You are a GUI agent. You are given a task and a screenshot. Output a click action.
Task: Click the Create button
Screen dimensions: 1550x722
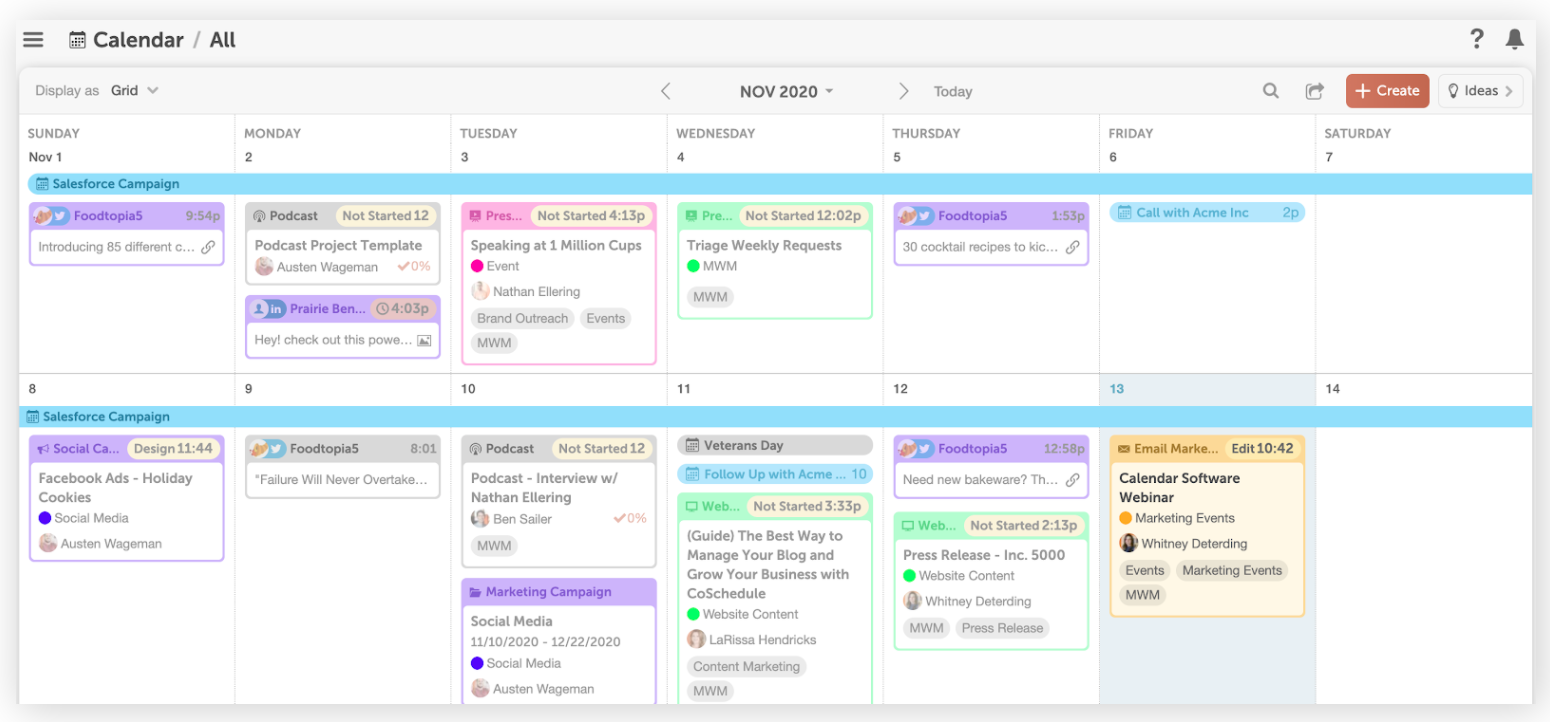click(1387, 91)
